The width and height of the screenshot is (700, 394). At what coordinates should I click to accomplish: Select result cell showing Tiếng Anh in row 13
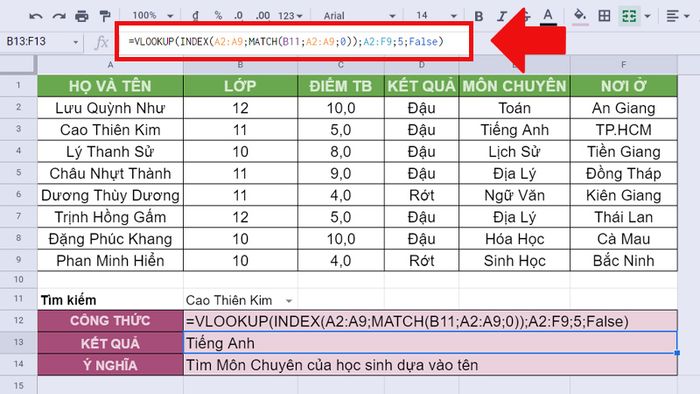[430, 343]
